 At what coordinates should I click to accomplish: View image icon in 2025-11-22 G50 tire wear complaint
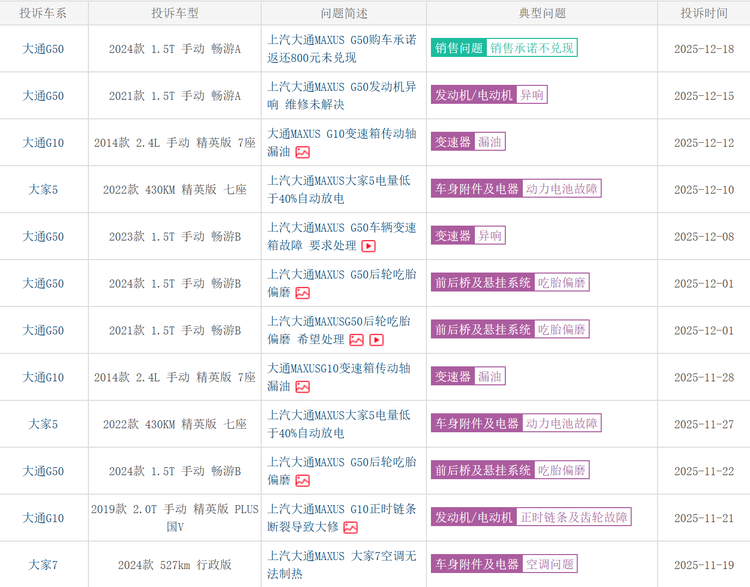tap(302, 481)
